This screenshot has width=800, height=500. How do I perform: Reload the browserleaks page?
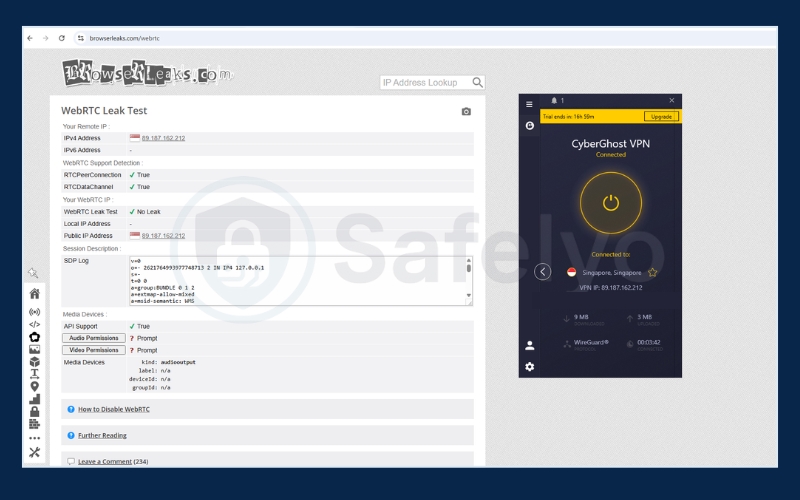click(62, 38)
